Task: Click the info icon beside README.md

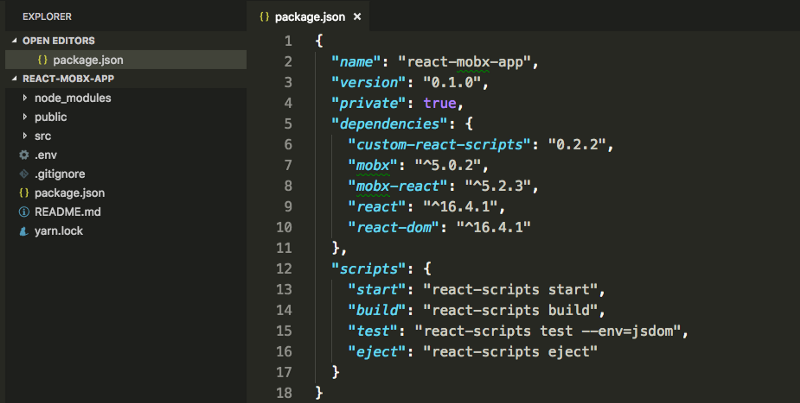Action: [x=24, y=212]
